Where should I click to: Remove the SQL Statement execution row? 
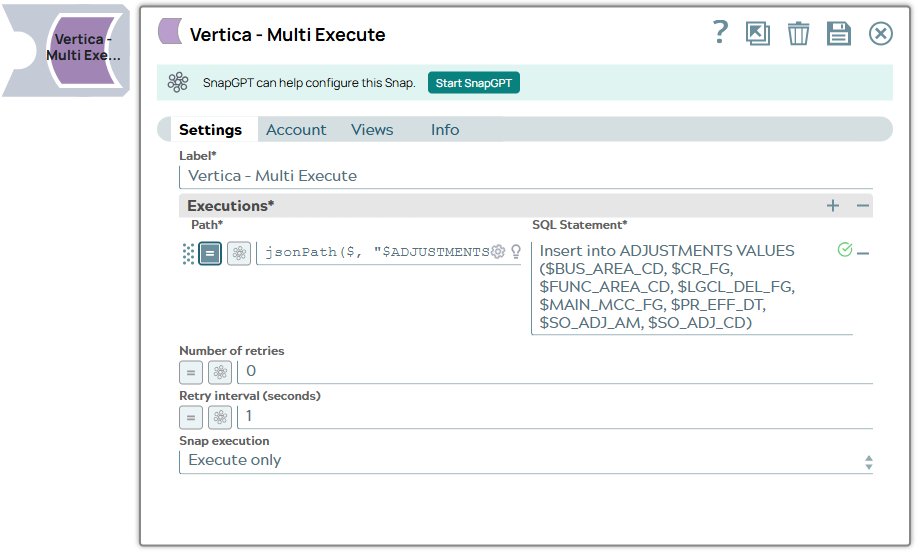(863, 253)
